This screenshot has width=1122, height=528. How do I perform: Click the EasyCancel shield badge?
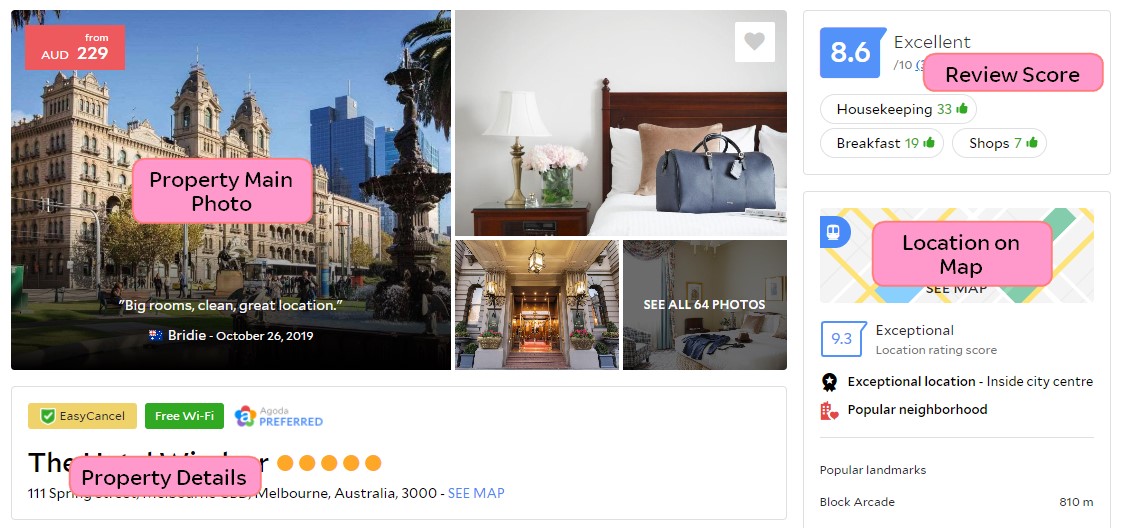click(x=82, y=416)
